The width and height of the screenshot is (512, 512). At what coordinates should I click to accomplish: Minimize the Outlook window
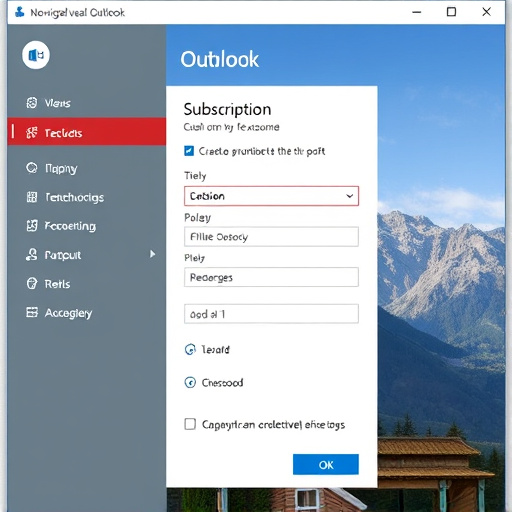(417, 12)
